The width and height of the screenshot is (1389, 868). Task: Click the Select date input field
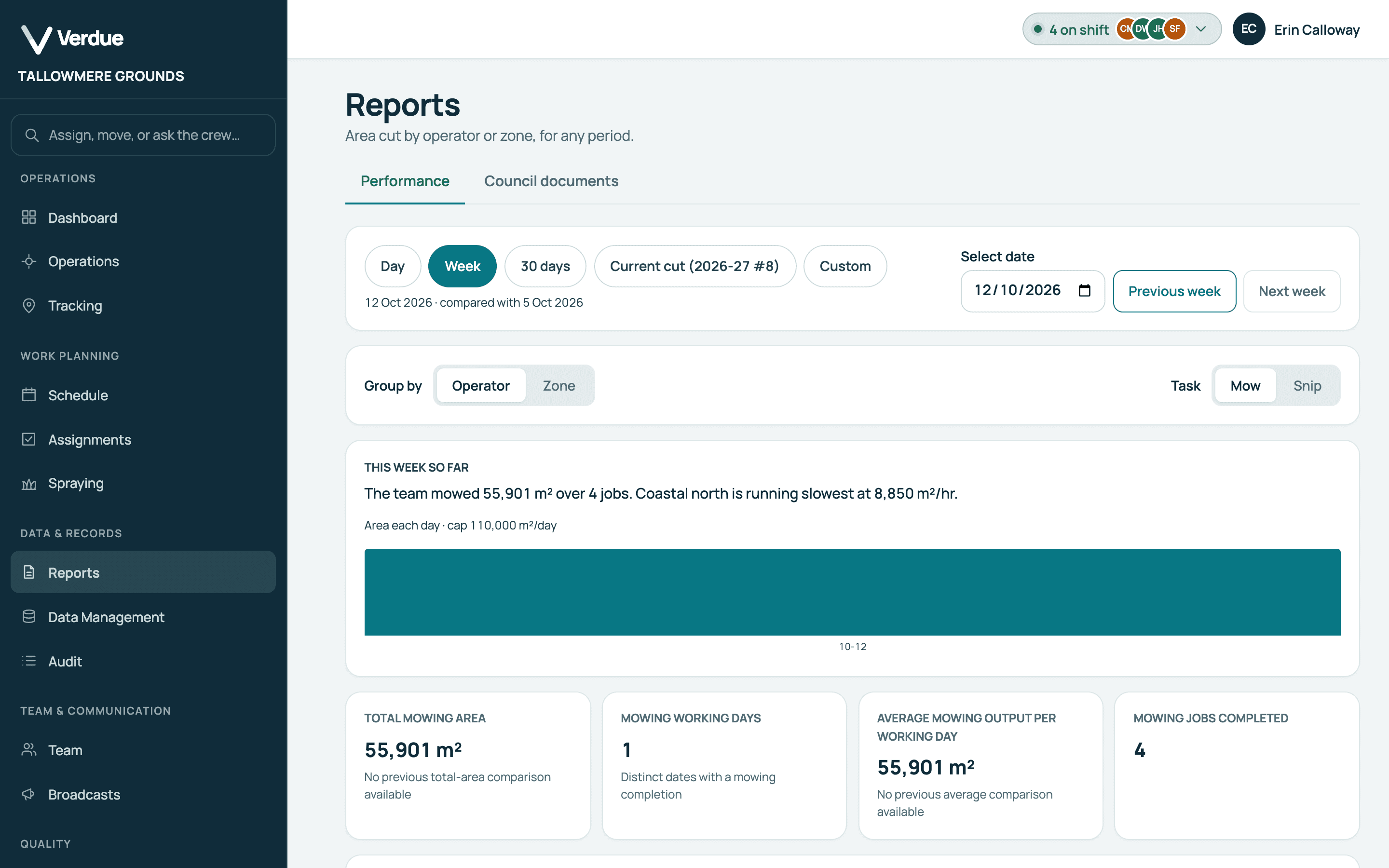pyautogui.click(x=1033, y=291)
